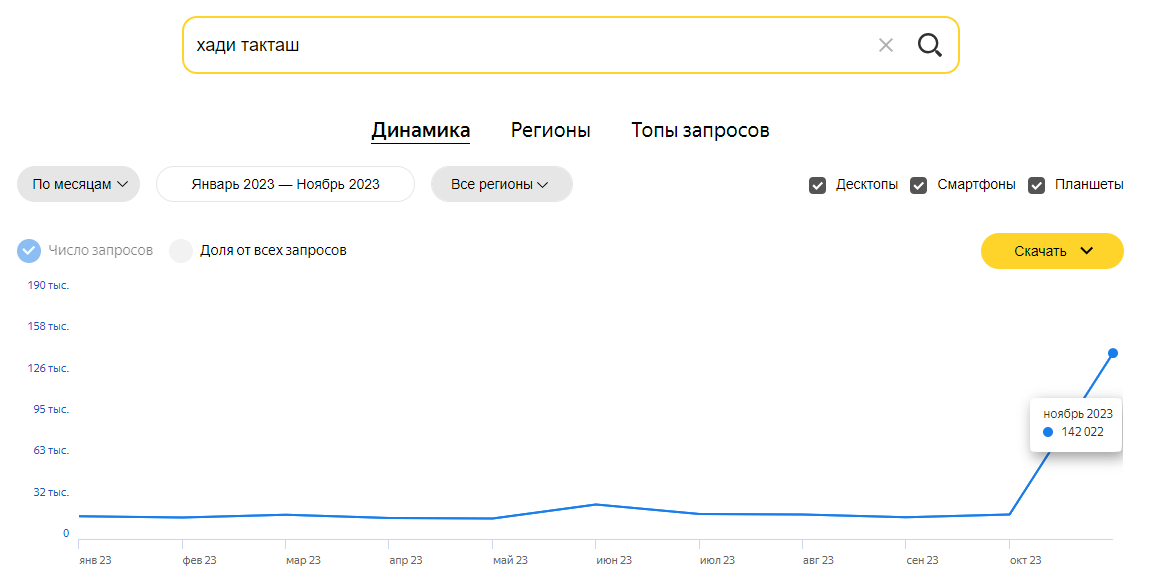Screen dimensions: 1152x579
Task: Click the blue dot in the tooltip legend
Action: pos(1048,432)
